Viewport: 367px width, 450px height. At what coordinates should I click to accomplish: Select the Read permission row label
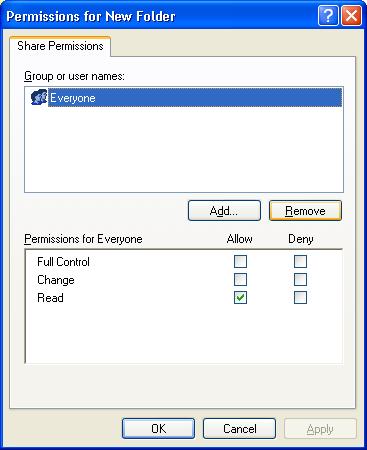pos(50,298)
